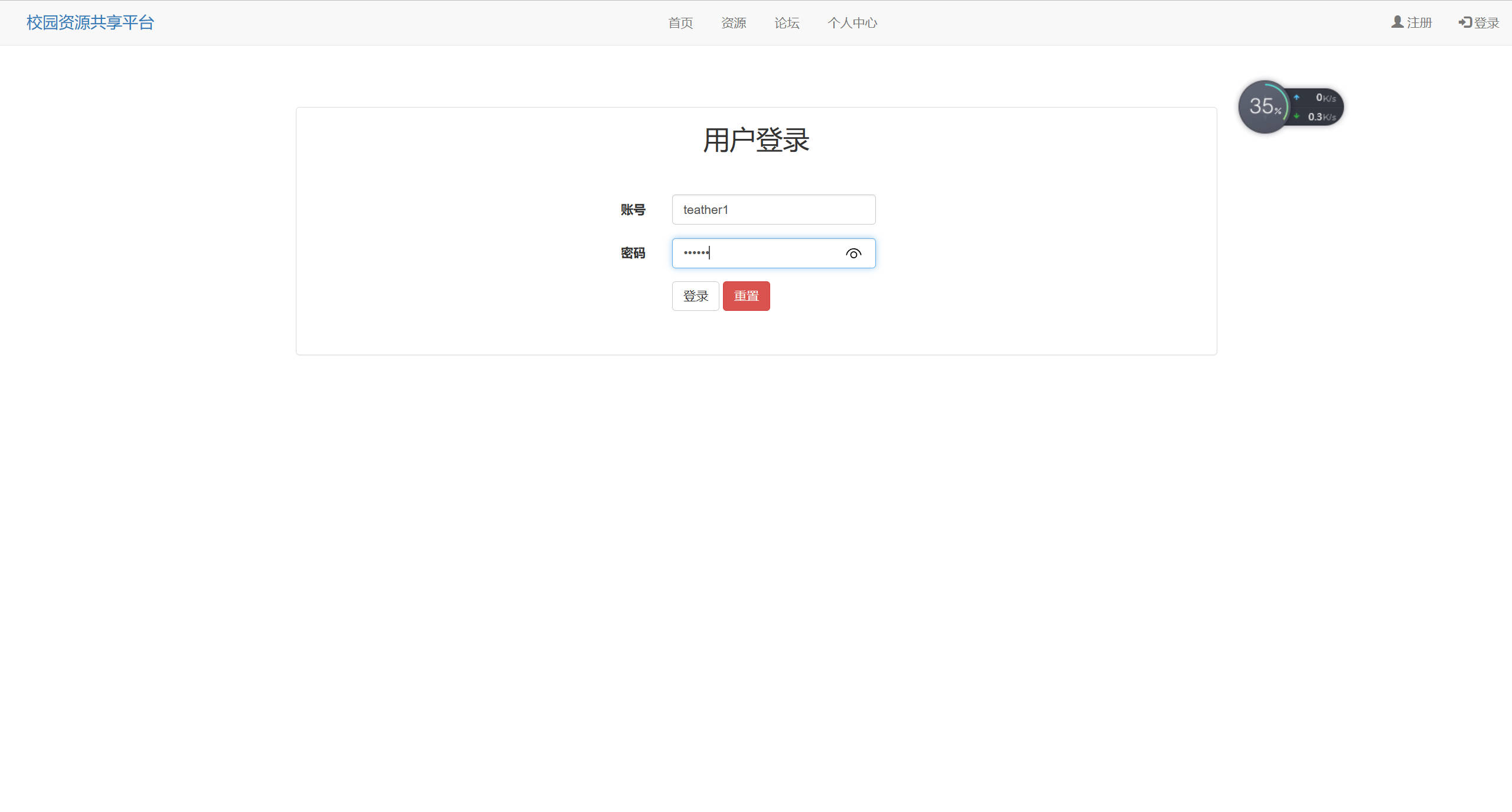
Task: Click the circular 35% progress ring
Action: (1265, 106)
